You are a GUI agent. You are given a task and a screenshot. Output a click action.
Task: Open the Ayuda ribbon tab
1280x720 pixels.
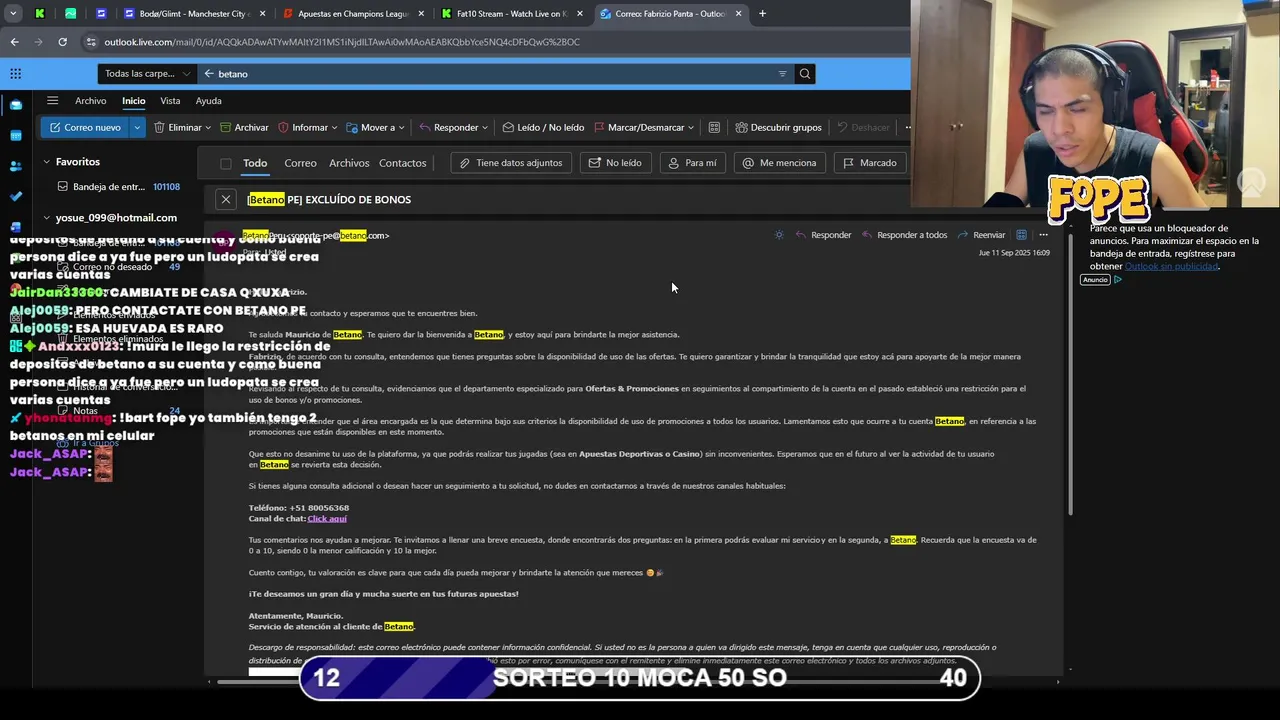208,101
